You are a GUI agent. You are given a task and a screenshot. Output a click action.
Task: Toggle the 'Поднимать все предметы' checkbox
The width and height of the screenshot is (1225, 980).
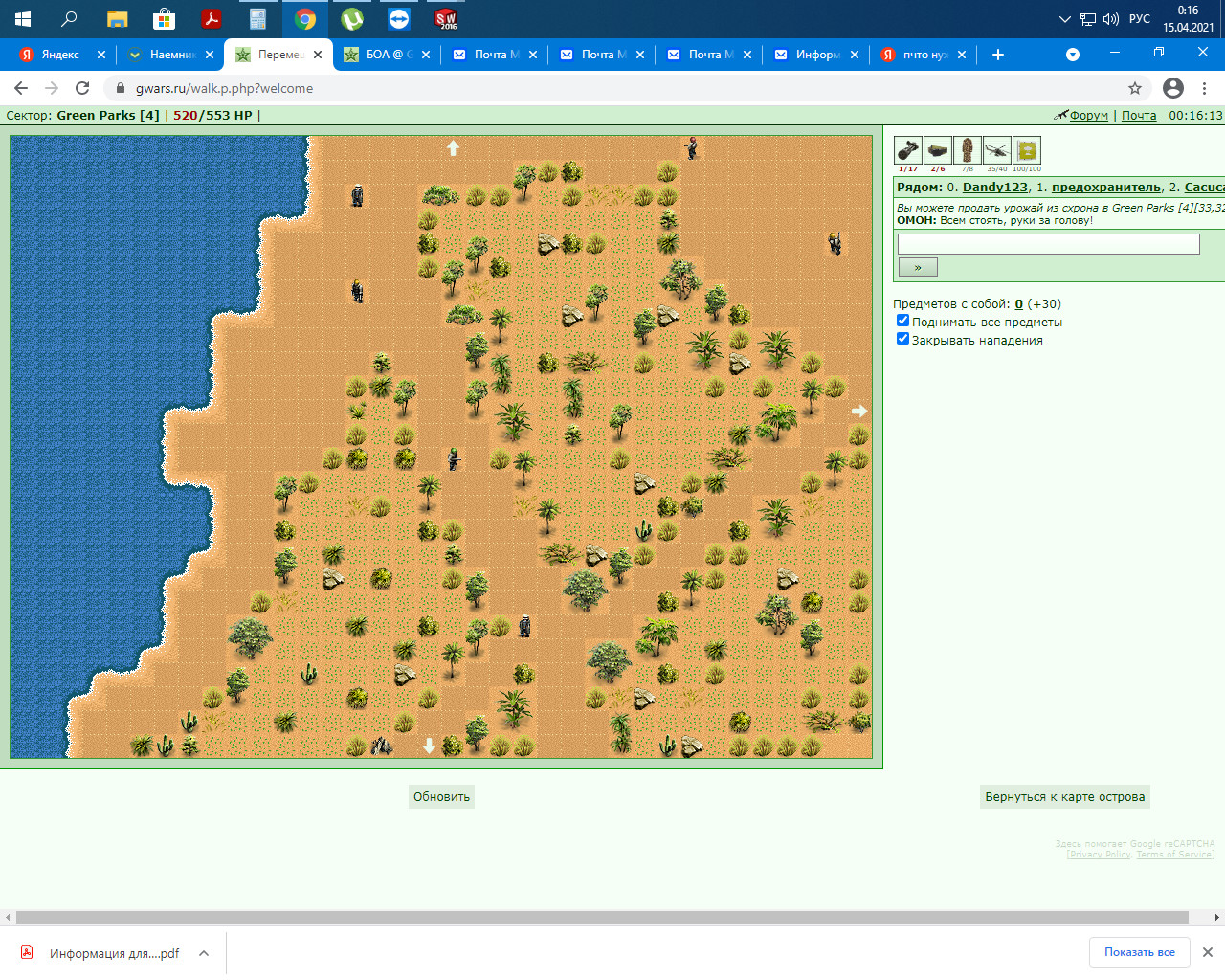(902, 321)
